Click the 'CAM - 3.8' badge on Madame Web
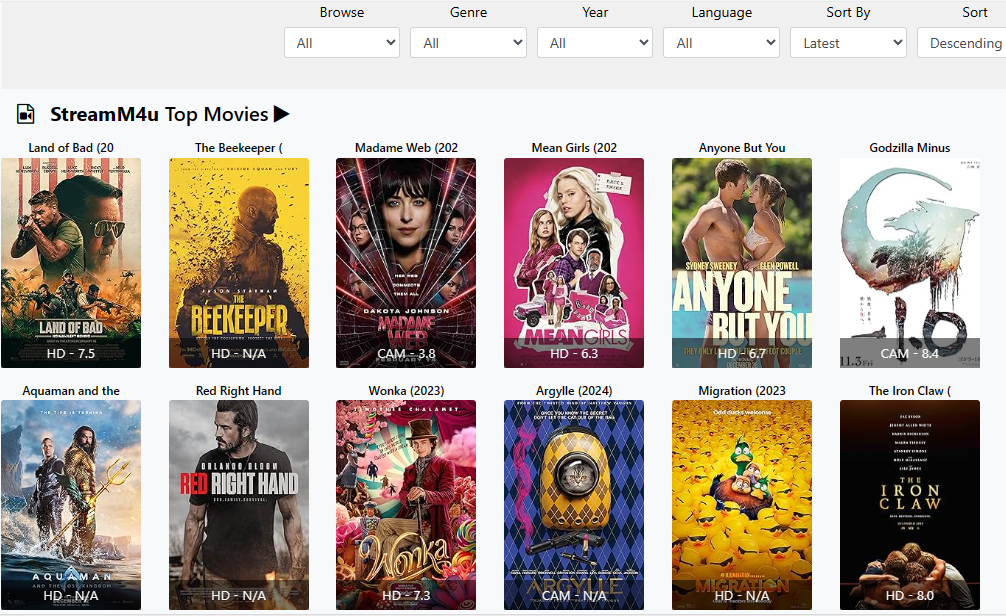This screenshot has height=616, width=1006. point(406,354)
